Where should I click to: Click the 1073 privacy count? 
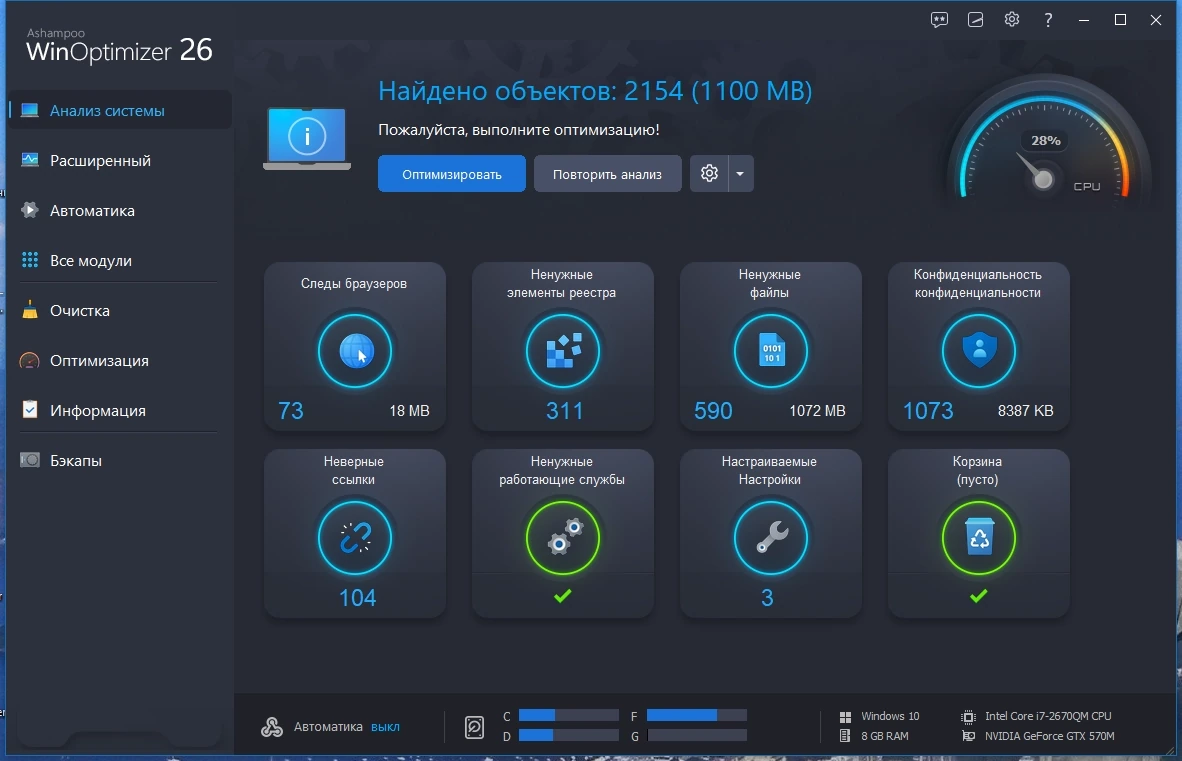click(928, 411)
